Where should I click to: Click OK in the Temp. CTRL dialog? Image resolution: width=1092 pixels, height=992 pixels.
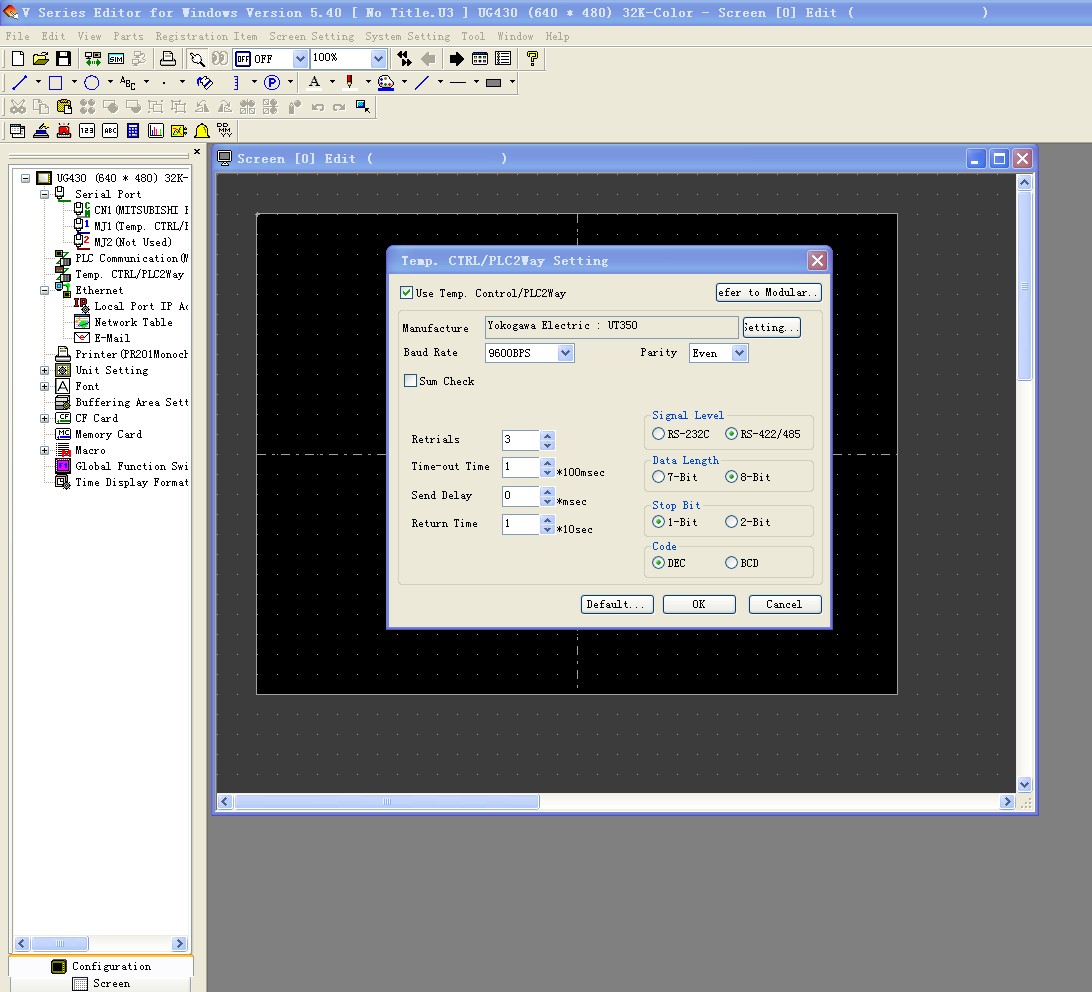698,604
